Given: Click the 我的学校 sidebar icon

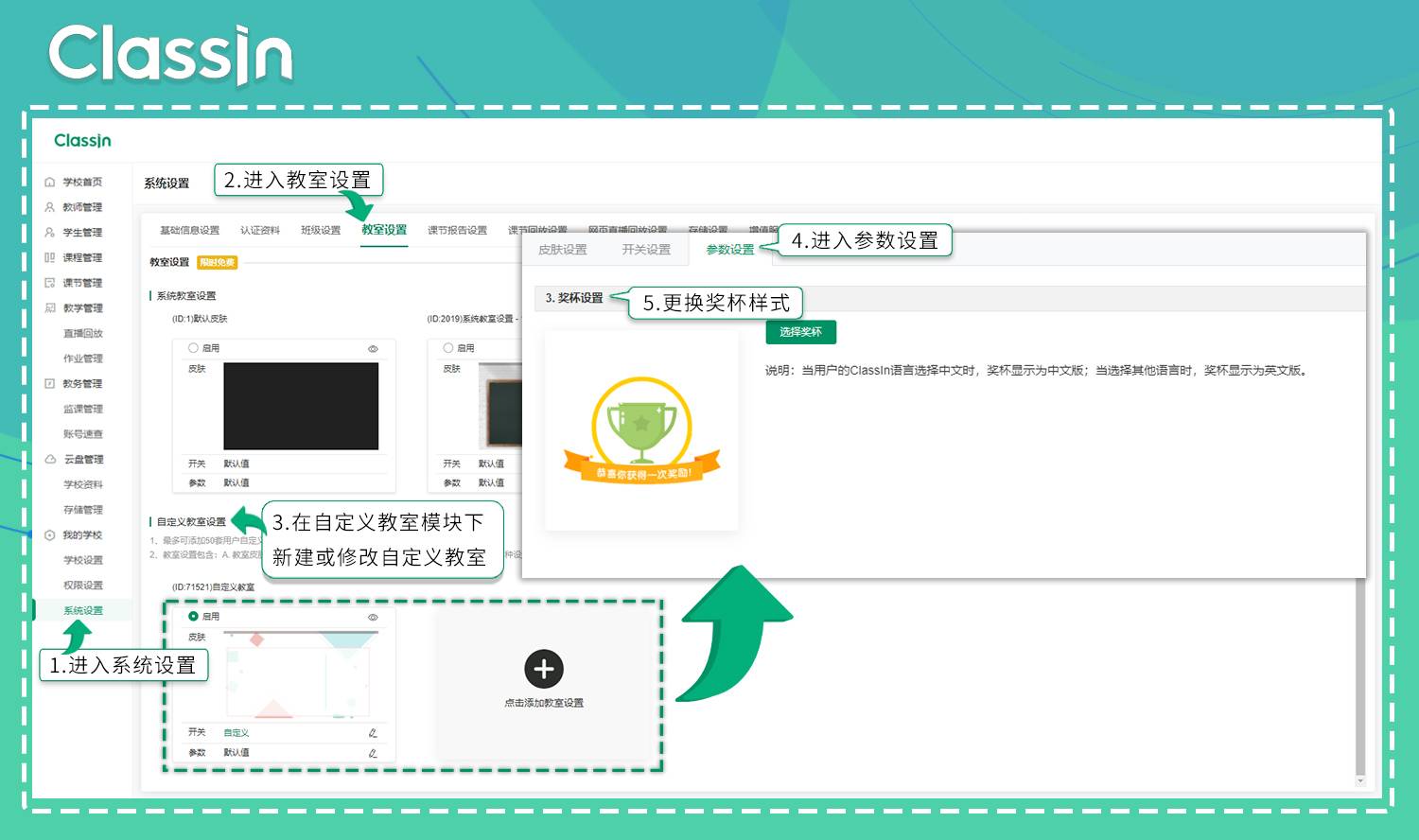Looking at the screenshot, I should click(50, 534).
